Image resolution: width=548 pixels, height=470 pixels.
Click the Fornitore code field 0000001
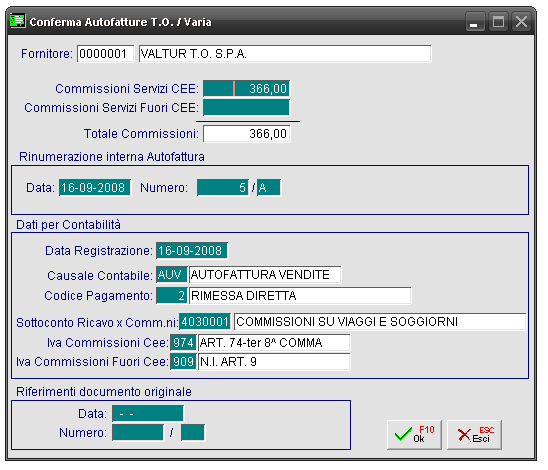click(105, 54)
